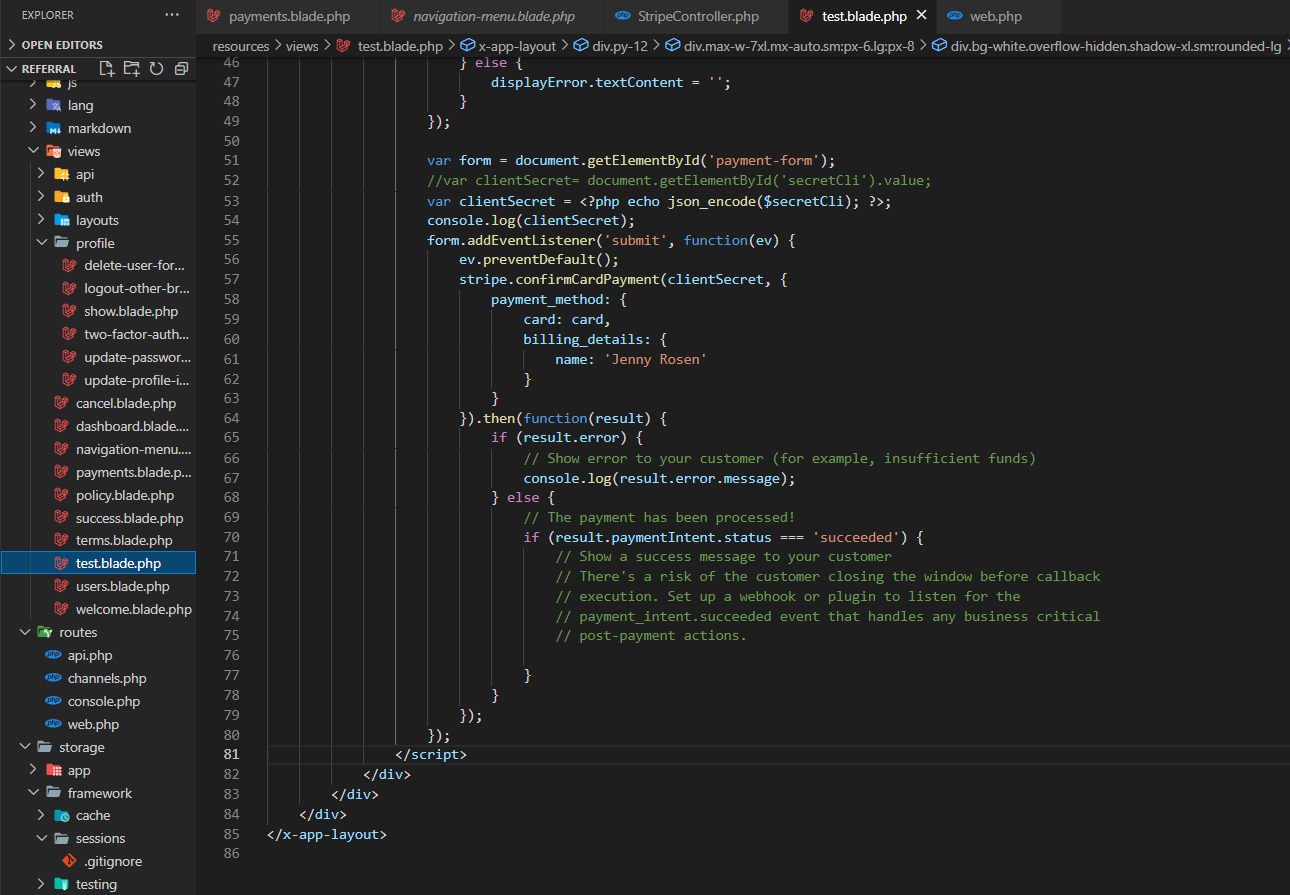
Task: Click the closing </script> tag
Action: click(431, 754)
